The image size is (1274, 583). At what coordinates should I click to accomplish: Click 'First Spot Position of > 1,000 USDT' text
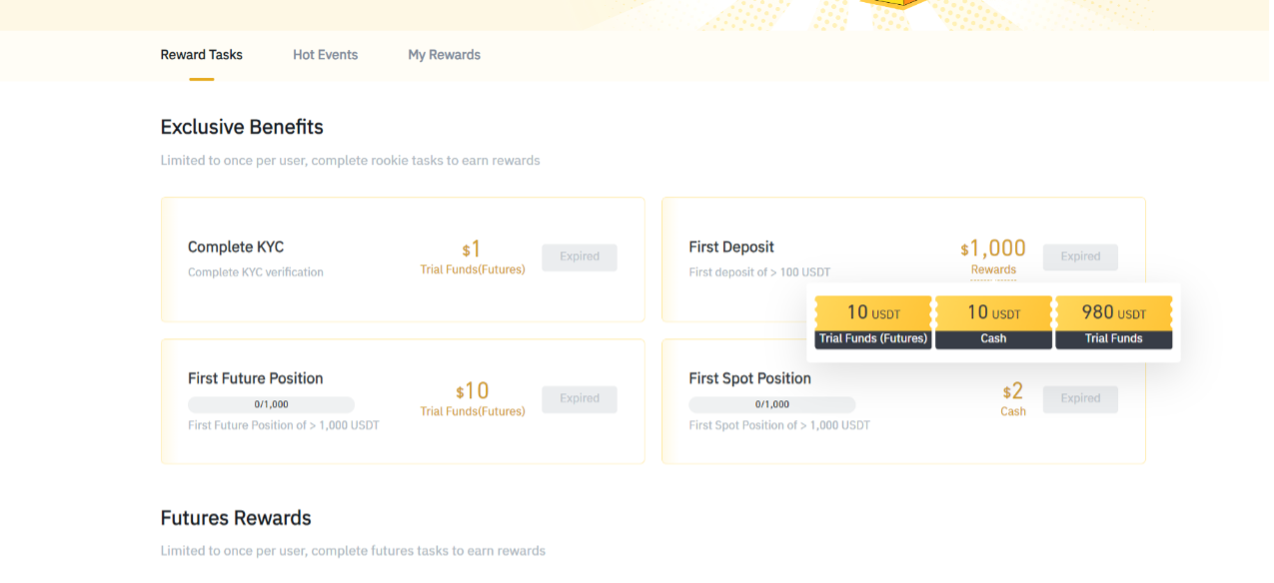(779, 425)
